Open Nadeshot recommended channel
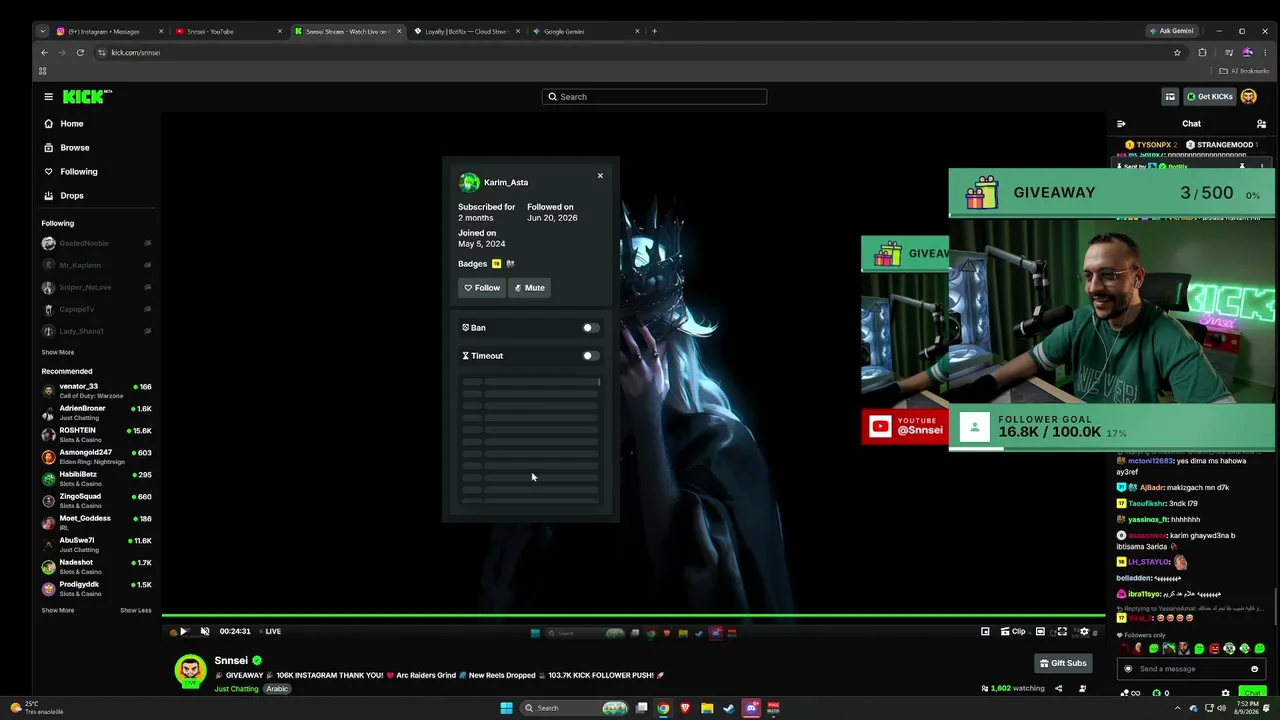This screenshot has height=720, width=1280. [x=96, y=566]
